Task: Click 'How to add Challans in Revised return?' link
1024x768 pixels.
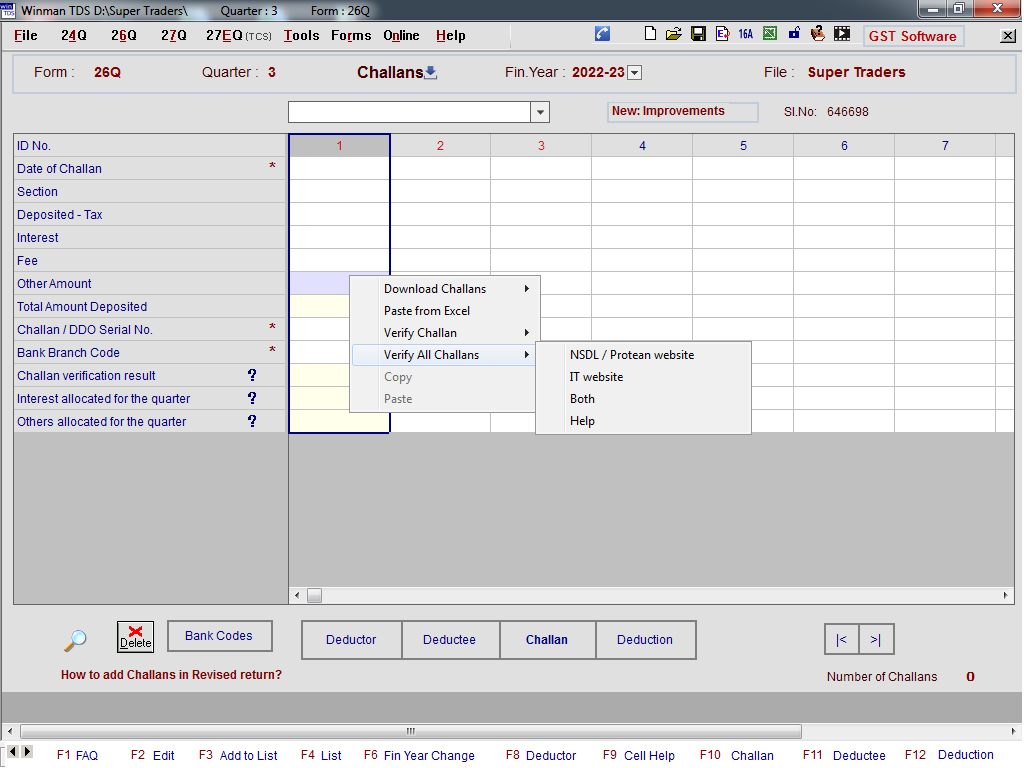Action: point(171,675)
